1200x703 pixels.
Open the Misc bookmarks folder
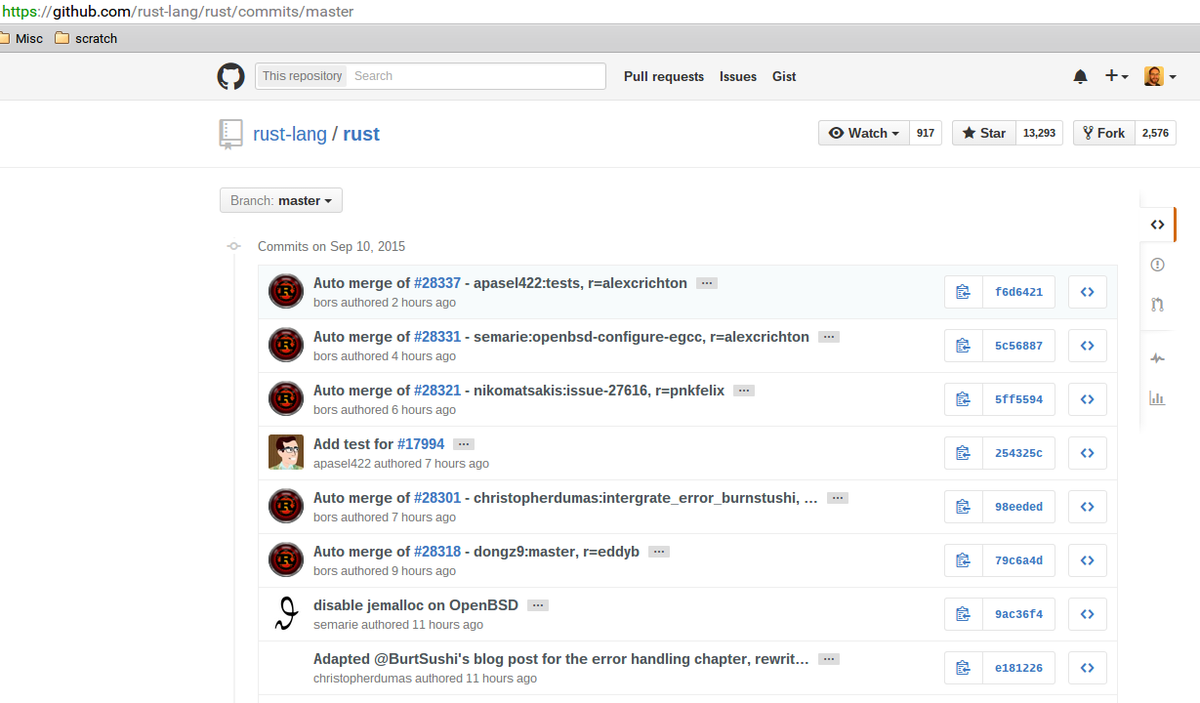(x=22, y=38)
